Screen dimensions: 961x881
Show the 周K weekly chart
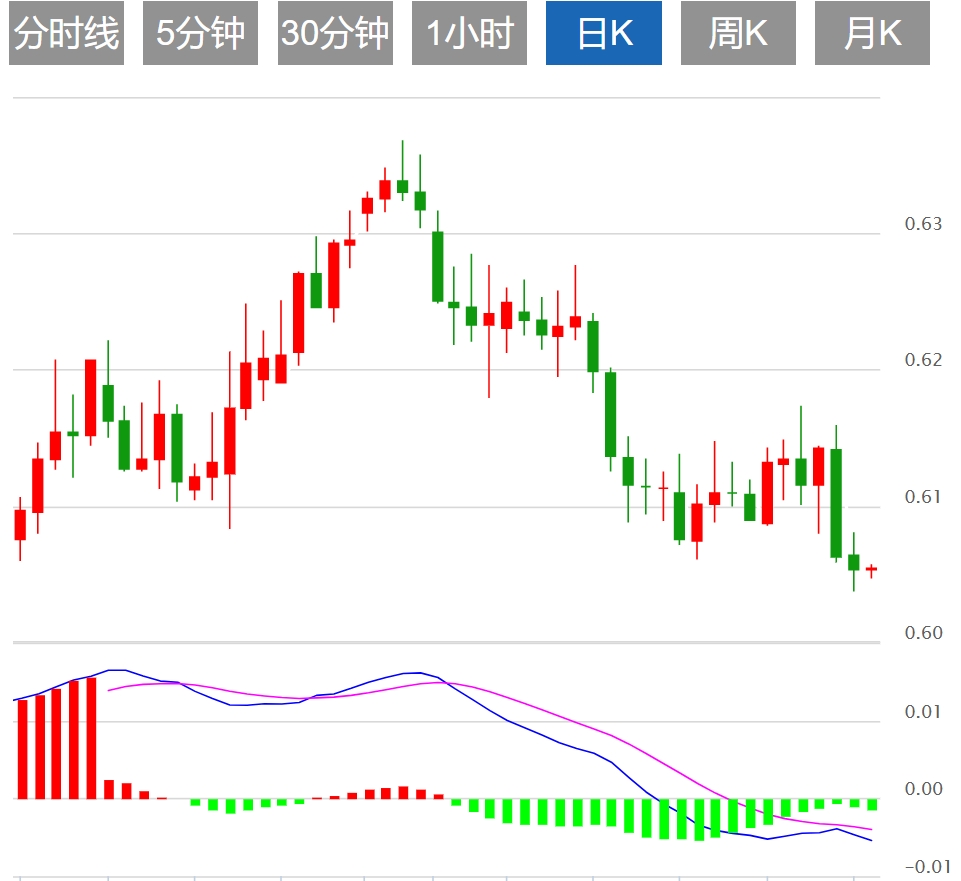click(738, 33)
